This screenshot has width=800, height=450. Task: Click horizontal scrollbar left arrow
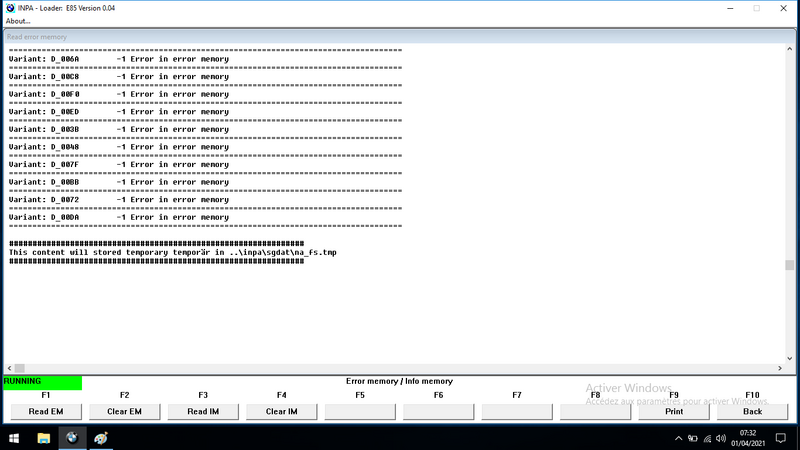[x=9, y=368]
